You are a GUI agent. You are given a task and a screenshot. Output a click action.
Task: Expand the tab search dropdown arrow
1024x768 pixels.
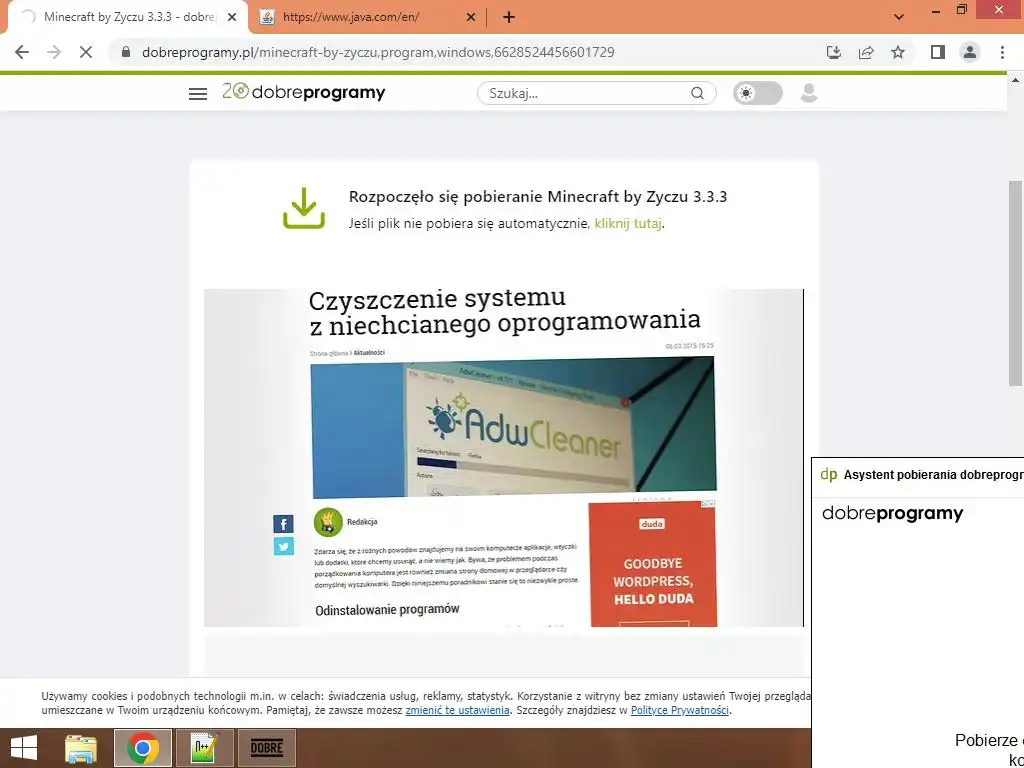click(x=899, y=17)
